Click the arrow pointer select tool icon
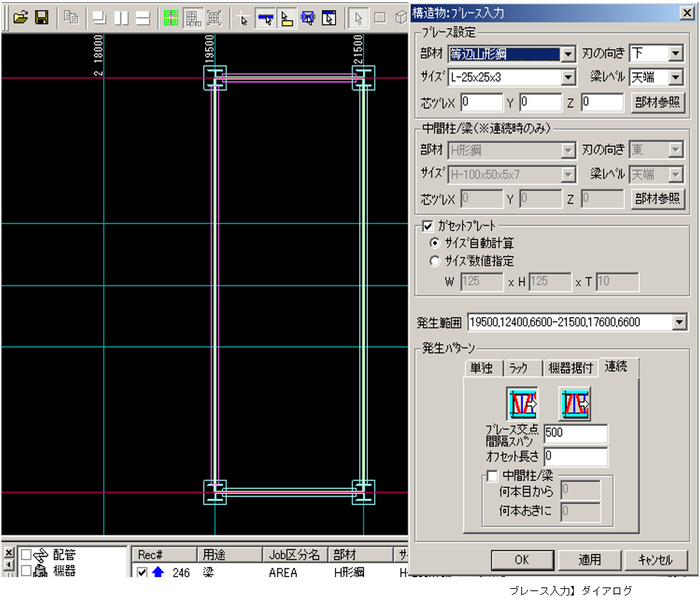700x600 pixels. pos(243,18)
